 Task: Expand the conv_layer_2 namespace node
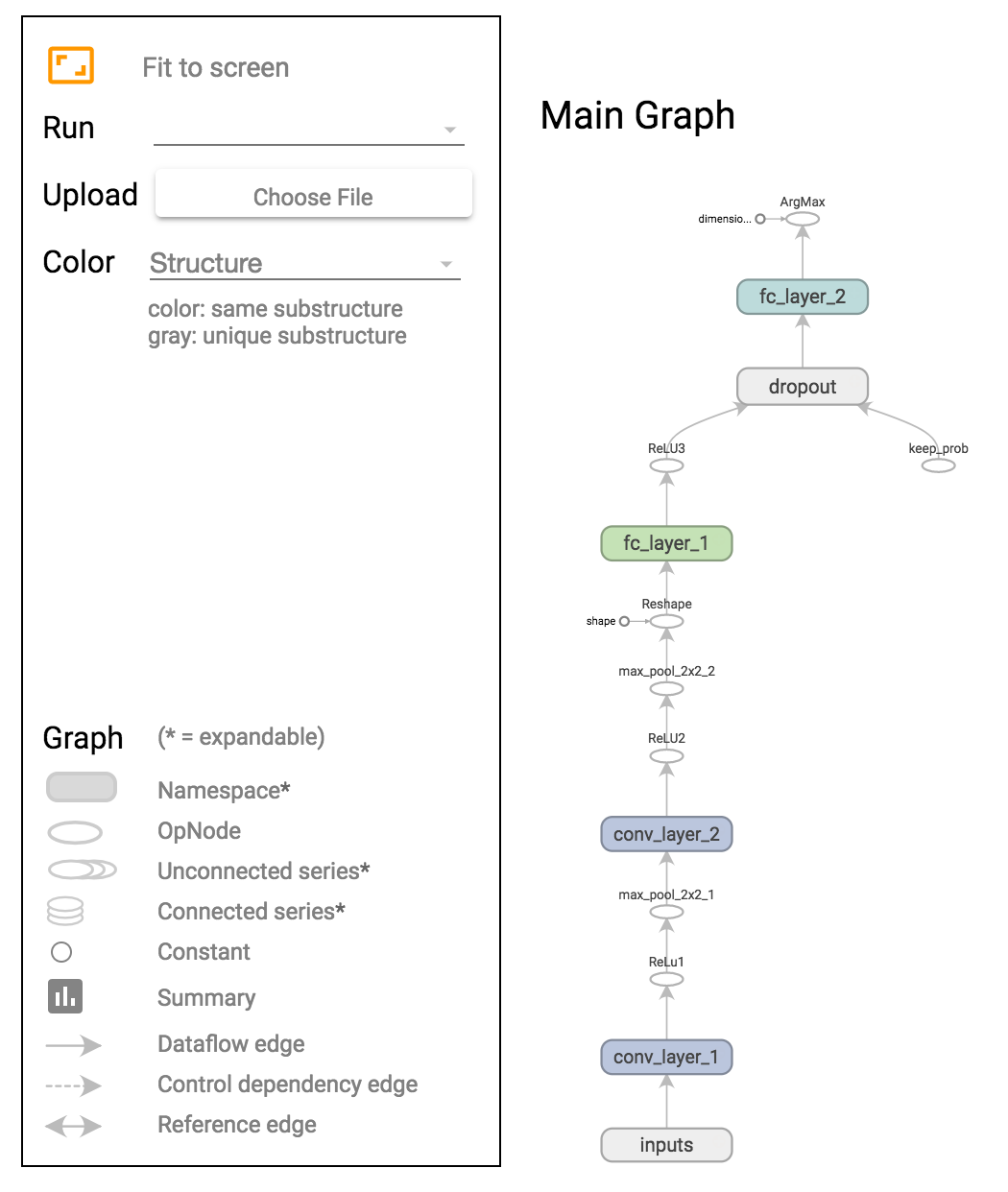tap(666, 834)
